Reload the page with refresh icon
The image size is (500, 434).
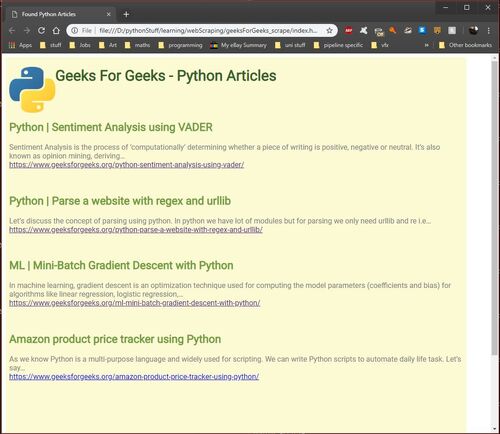tap(41, 30)
